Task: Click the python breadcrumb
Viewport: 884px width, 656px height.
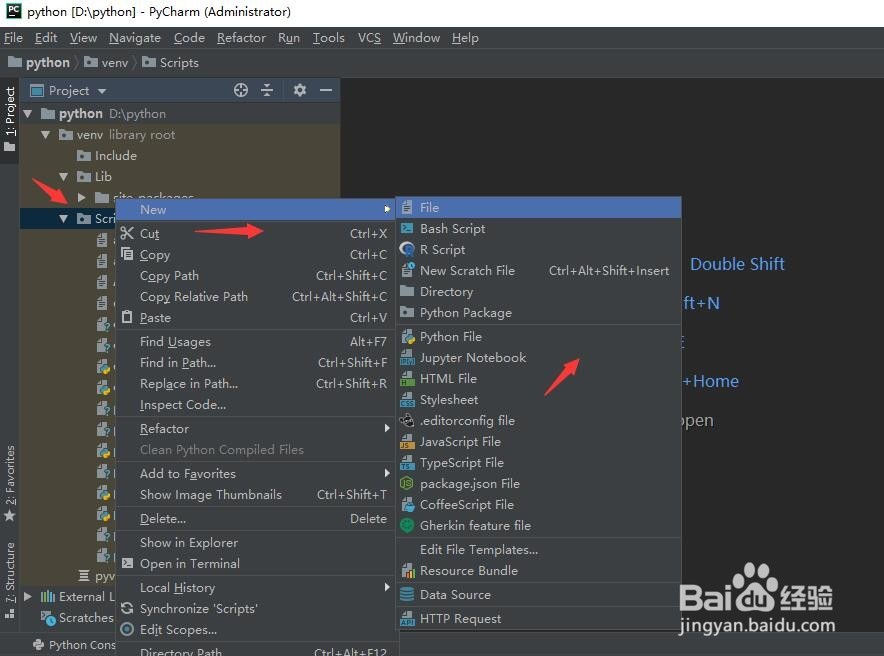Action: pos(39,63)
